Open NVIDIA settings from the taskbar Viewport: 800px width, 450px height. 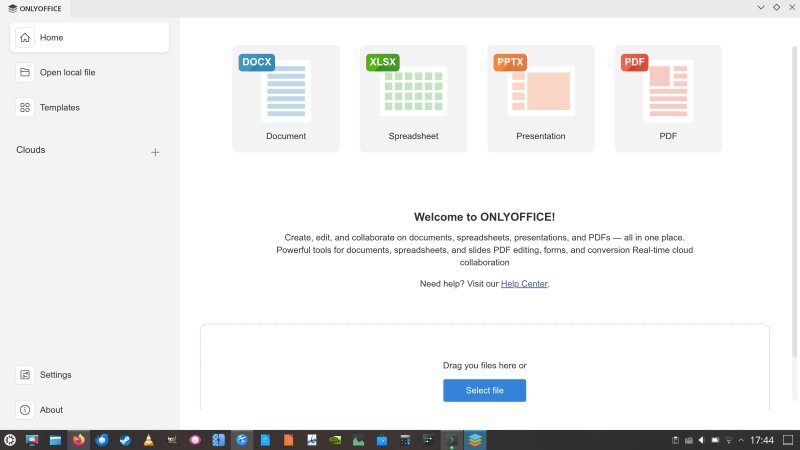pos(335,440)
